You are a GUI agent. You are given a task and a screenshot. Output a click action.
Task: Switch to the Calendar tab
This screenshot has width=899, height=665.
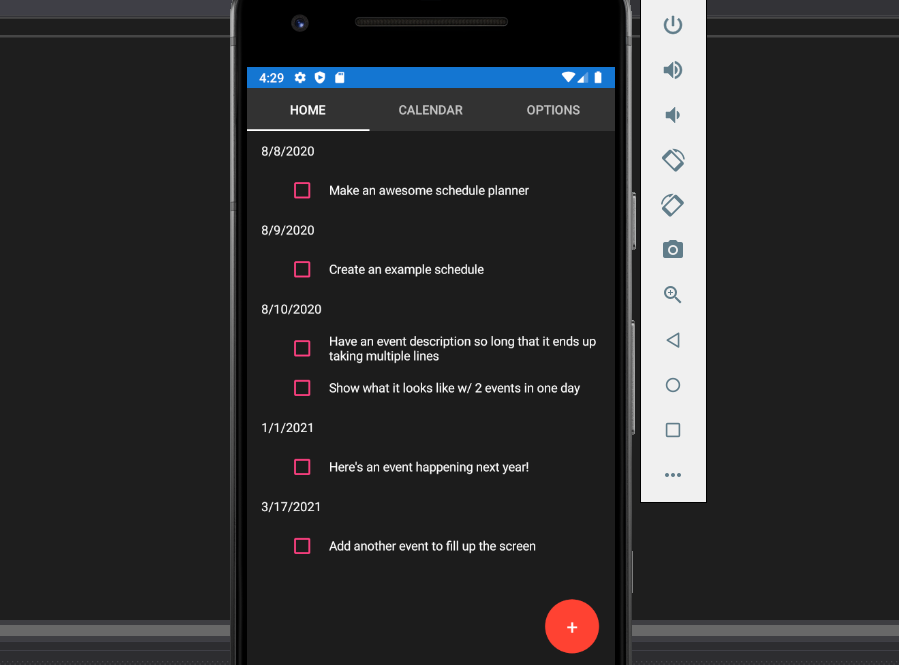point(430,110)
